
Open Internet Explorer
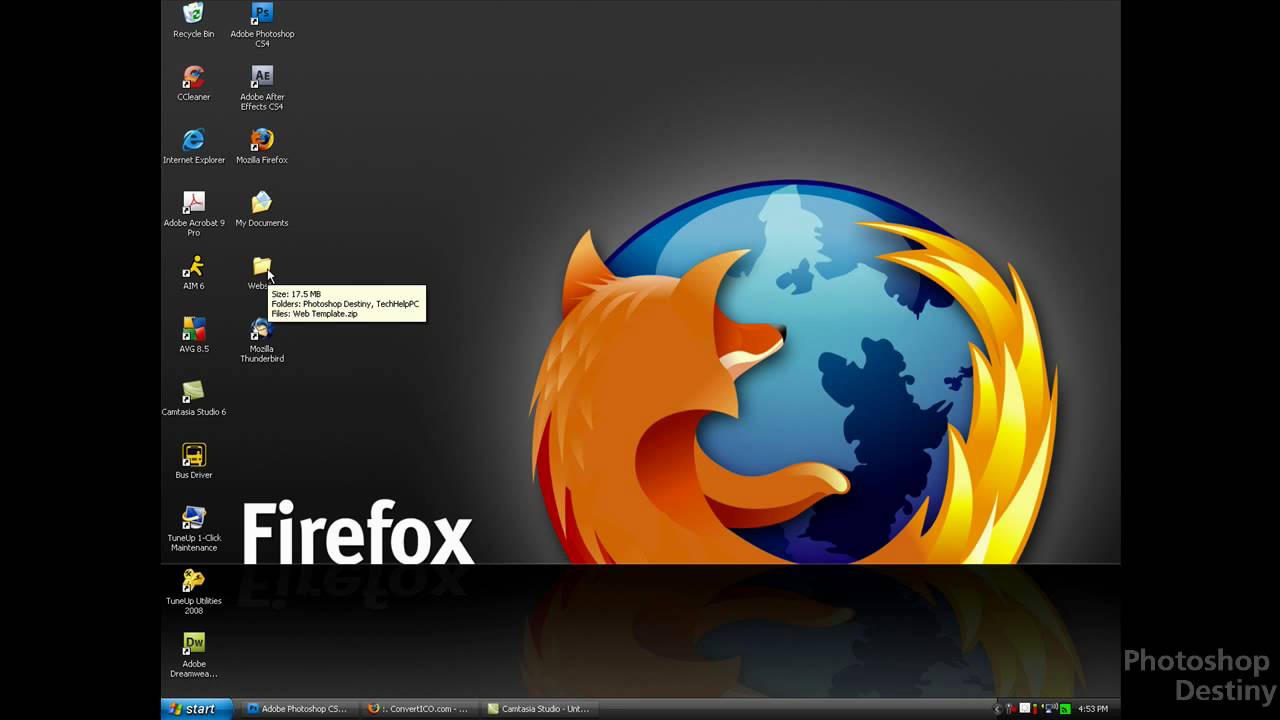pyautogui.click(x=193, y=140)
